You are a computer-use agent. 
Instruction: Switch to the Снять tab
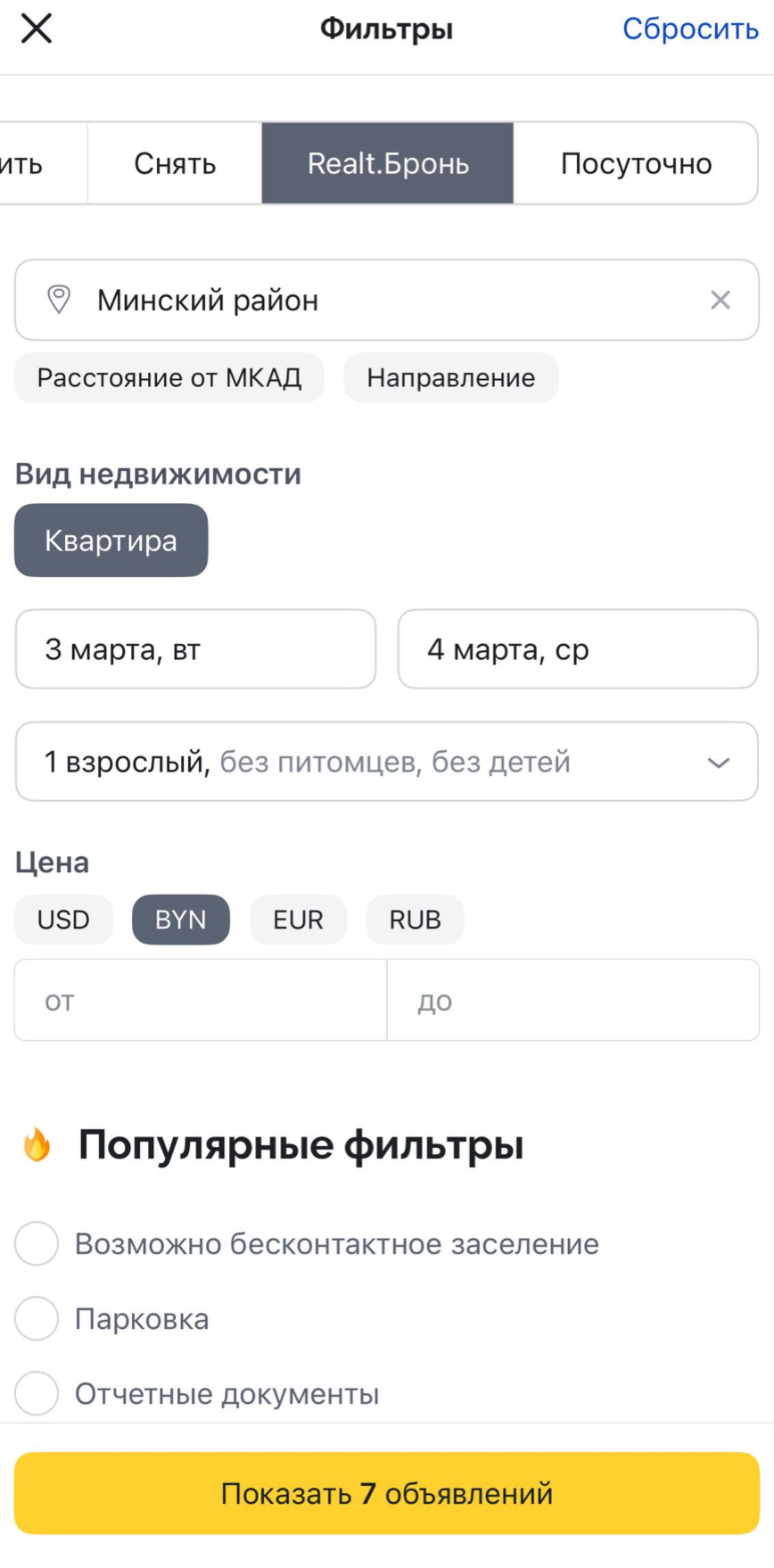point(175,163)
